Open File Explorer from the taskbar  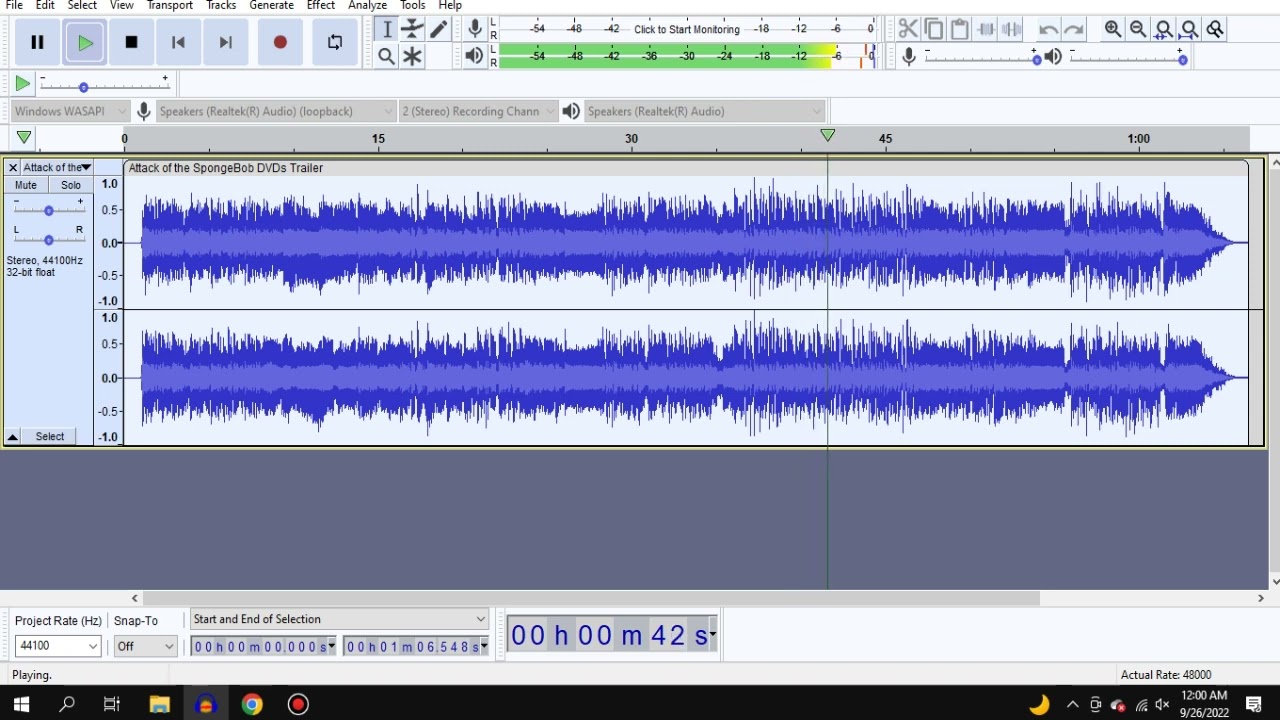click(159, 704)
